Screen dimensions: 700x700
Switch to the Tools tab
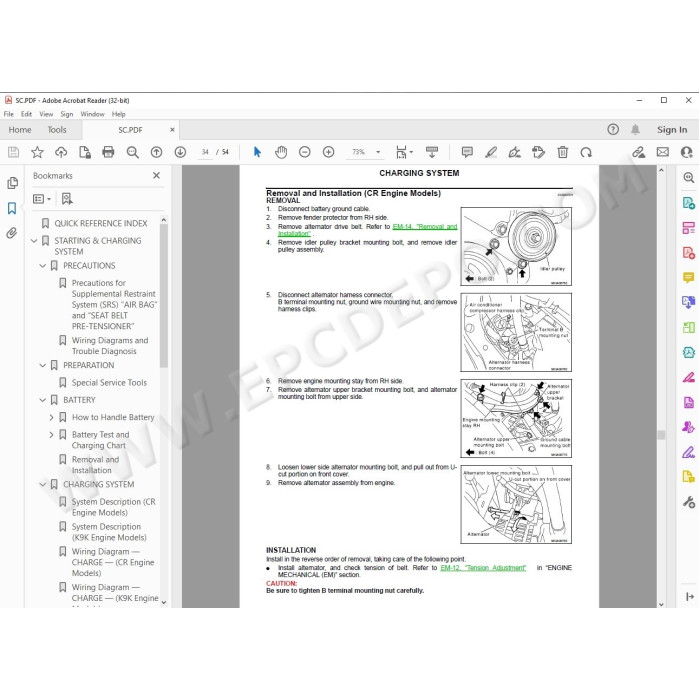[57, 130]
